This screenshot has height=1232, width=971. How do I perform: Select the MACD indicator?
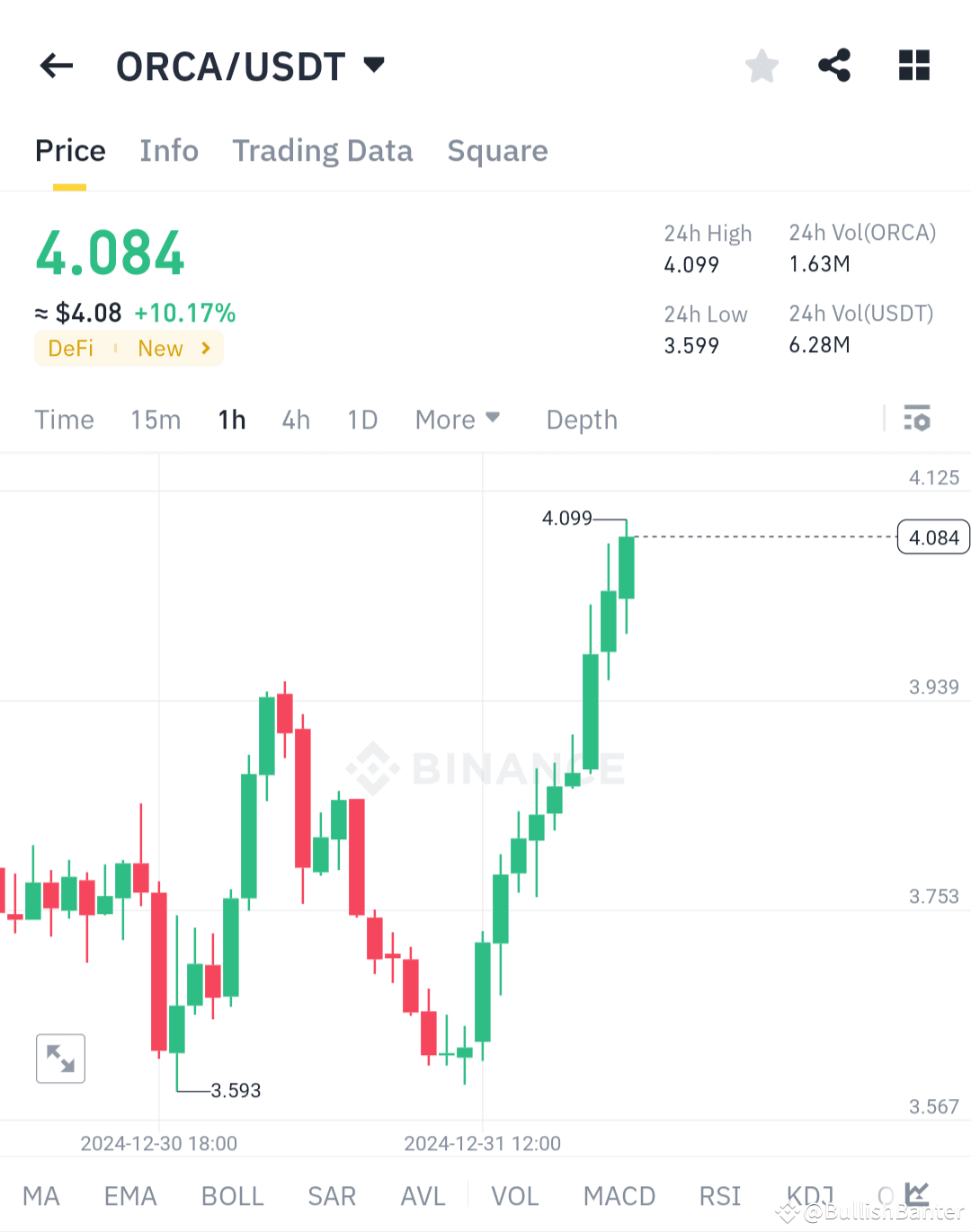click(x=619, y=1196)
